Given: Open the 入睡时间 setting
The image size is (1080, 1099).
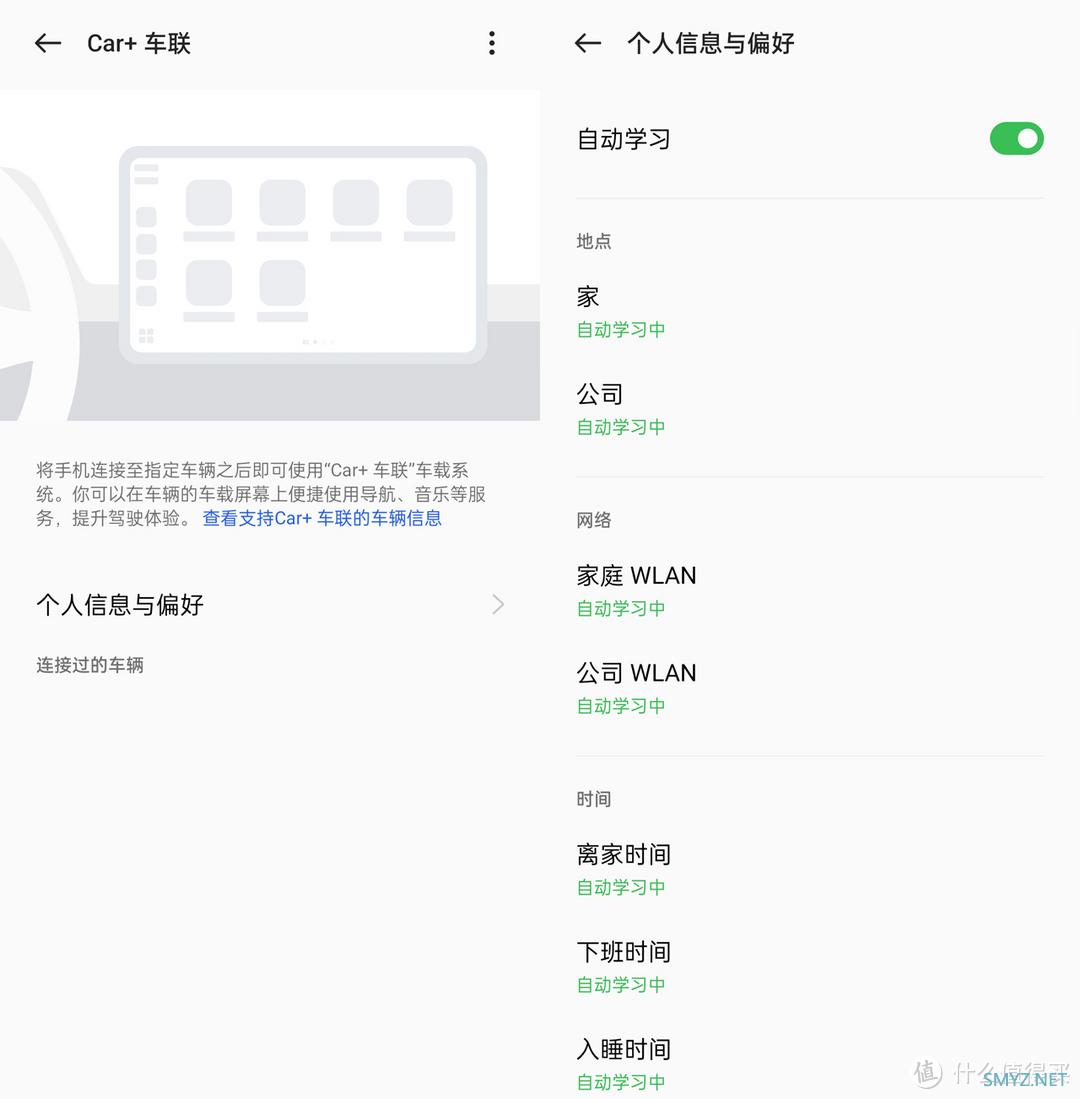Looking at the screenshot, I should point(810,1065).
